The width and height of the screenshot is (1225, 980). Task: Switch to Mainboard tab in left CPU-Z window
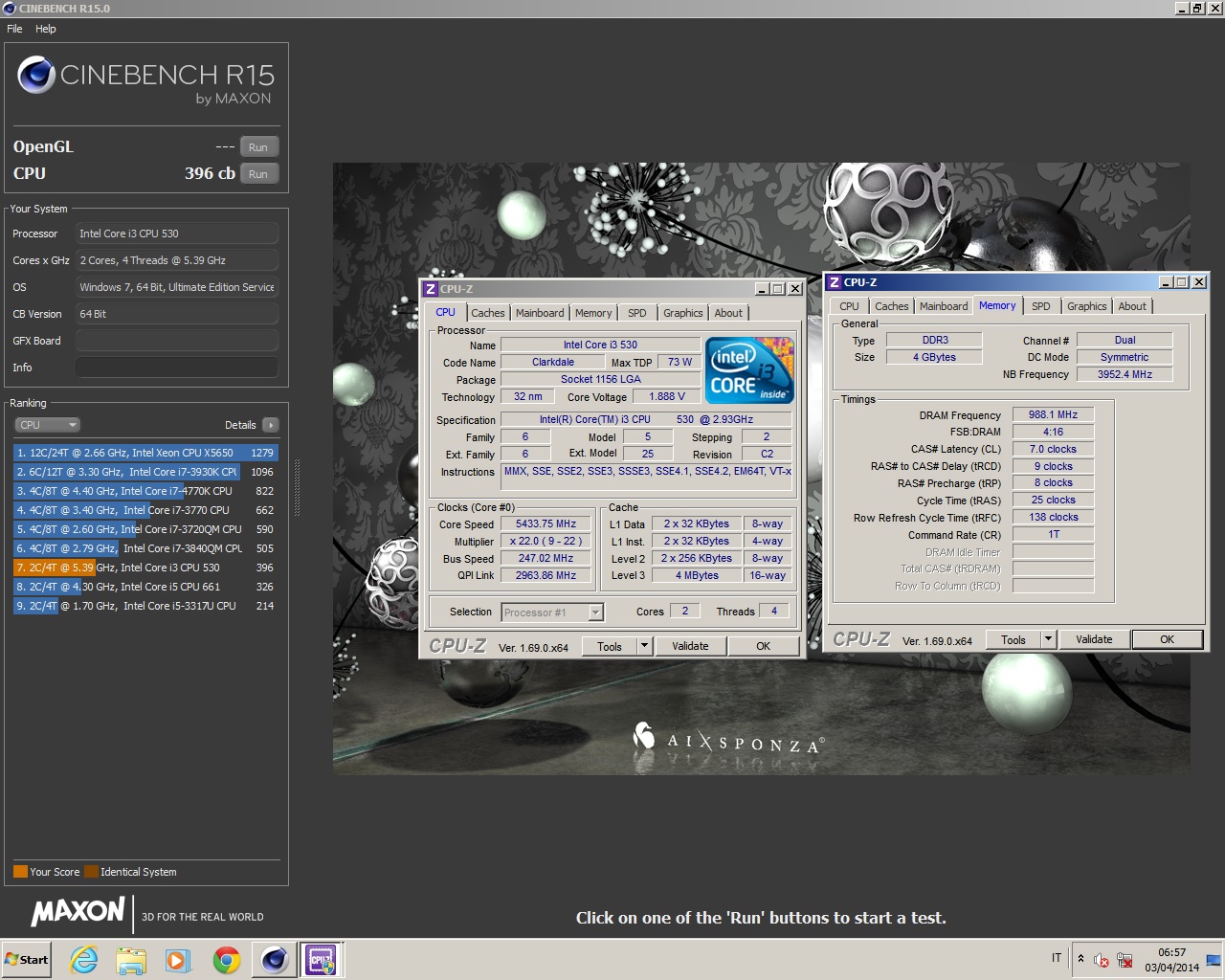coord(540,313)
